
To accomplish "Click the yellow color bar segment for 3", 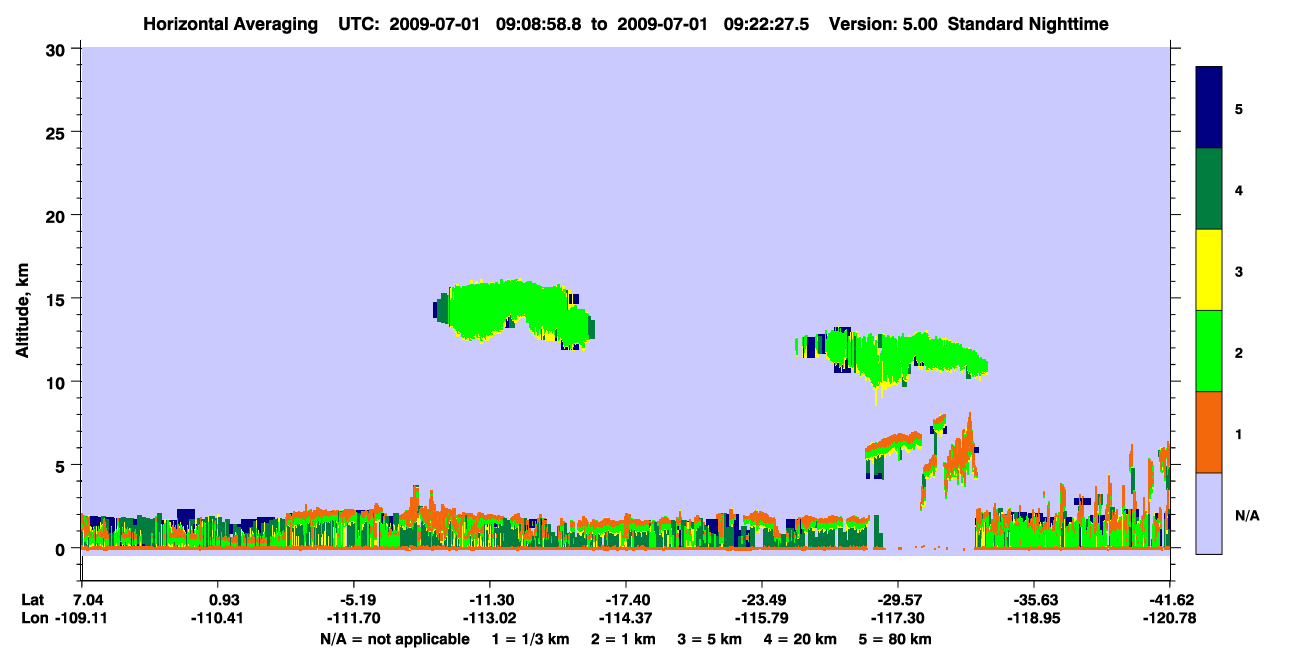I will [1209, 270].
